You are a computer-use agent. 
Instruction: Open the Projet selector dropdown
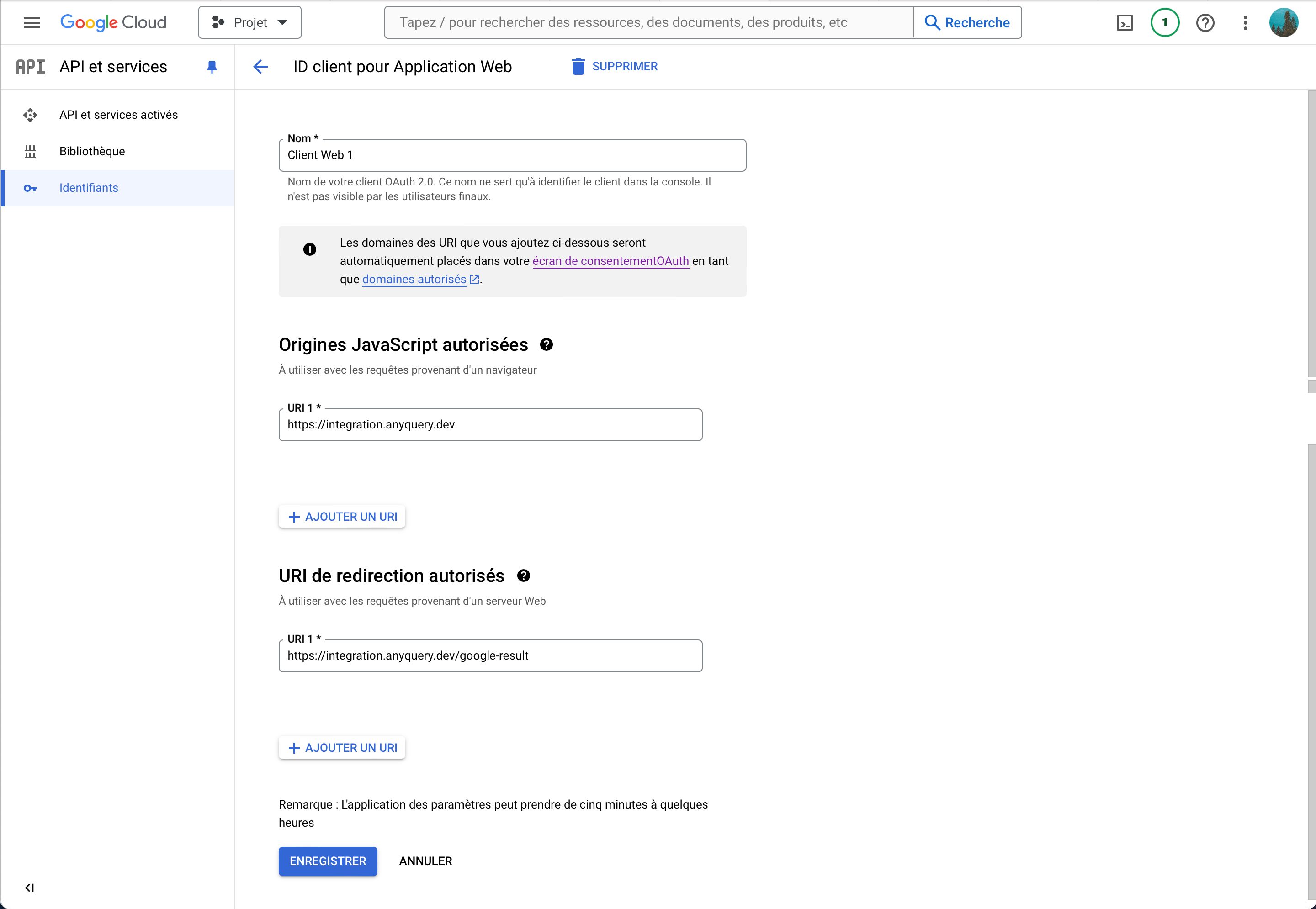coord(249,23)
